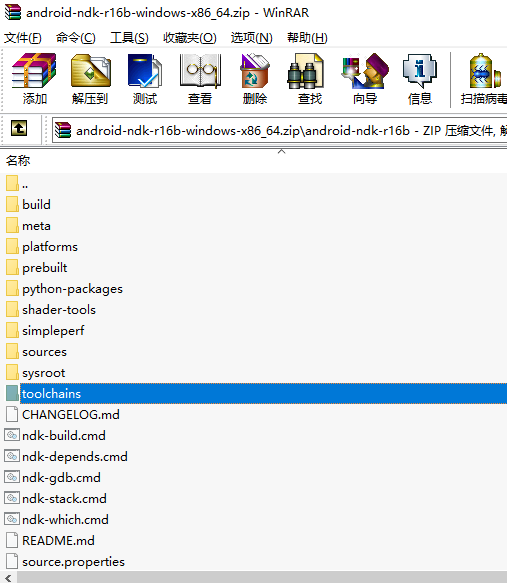
Task: Select the ndk-which.cmd file
Action: click(254, 519)
